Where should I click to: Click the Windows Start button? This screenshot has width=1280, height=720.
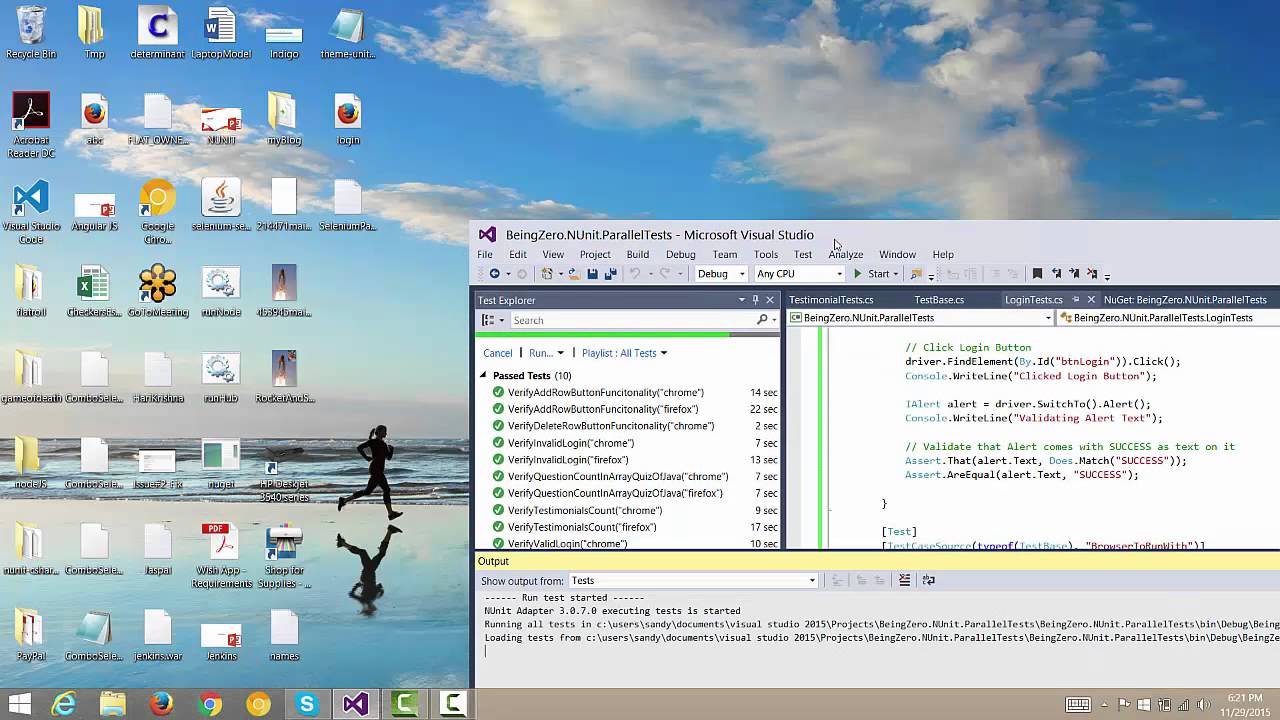coord(19,704)
